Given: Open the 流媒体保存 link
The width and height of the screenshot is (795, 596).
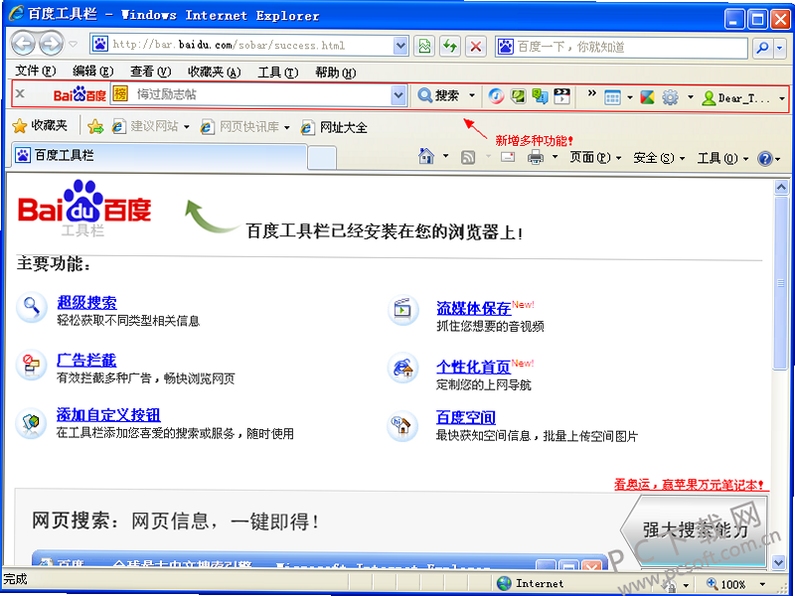Looking at the screenshot, I should pyautogui.click(x=474, y=308).
